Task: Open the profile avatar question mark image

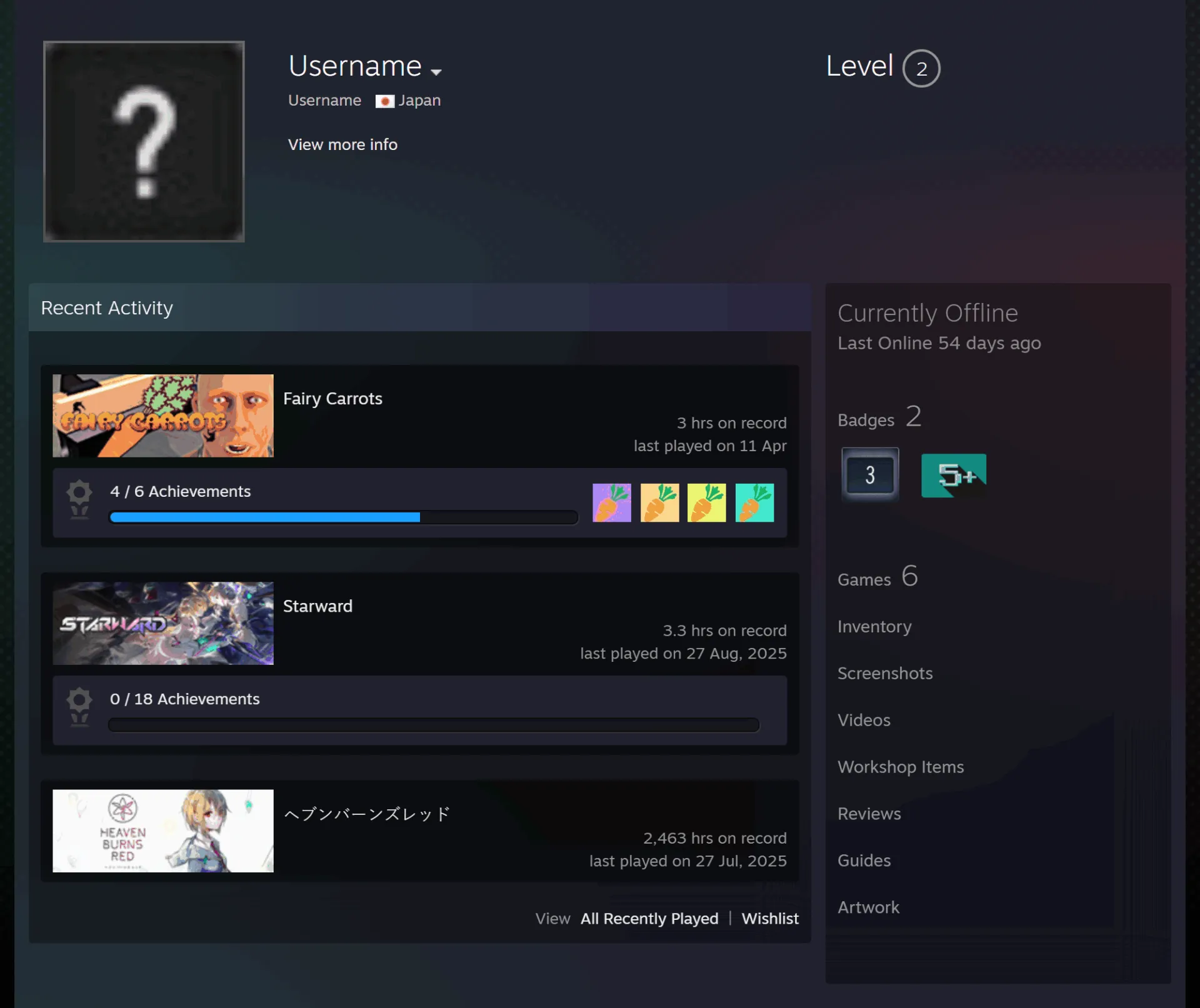Action: coord(144,141)
